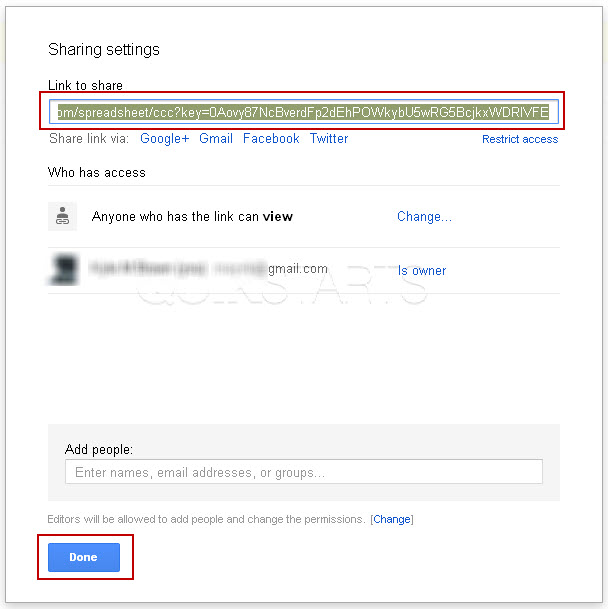Viewport: 608px width, 609px height.
Task: Click the Editors will be allowed notice text
Action: (x=206, y=519)
